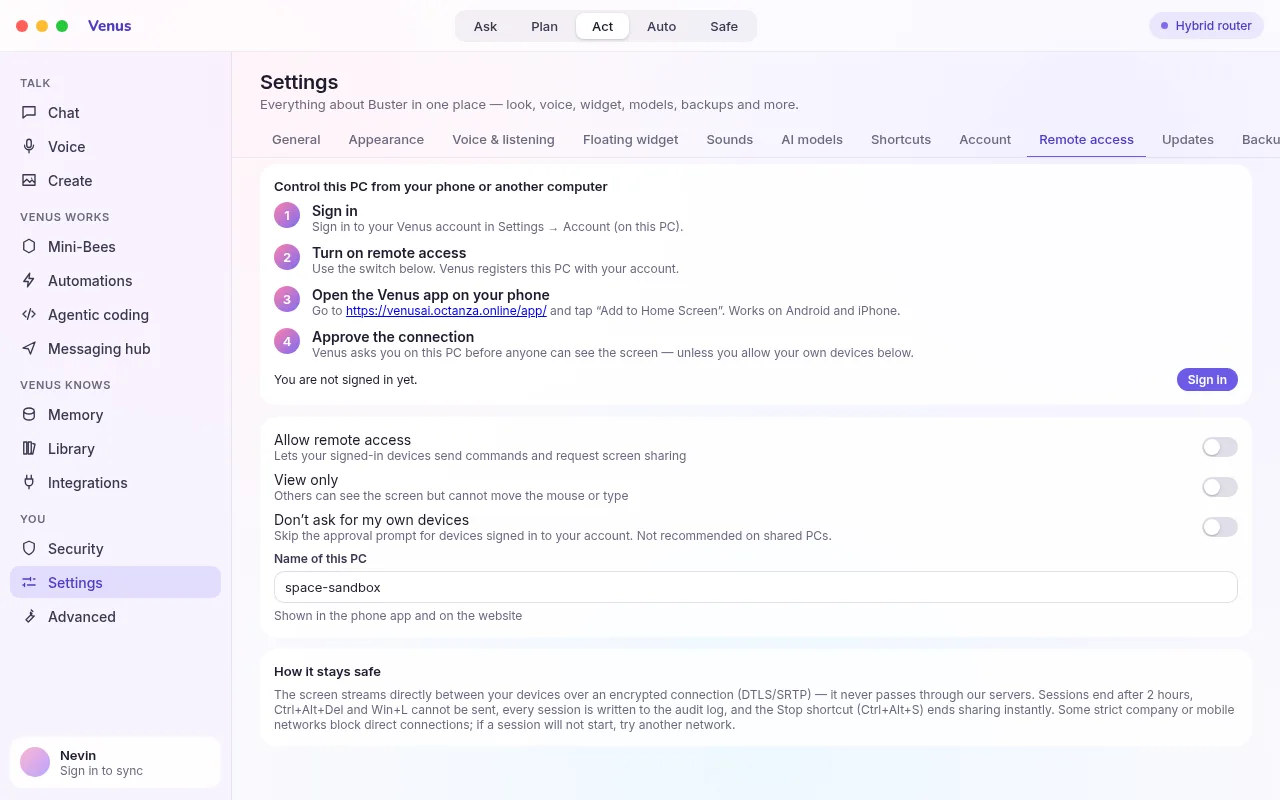Click the Venus app title
This screenshot has height=800, width=1280.
[x=110, y=26]
